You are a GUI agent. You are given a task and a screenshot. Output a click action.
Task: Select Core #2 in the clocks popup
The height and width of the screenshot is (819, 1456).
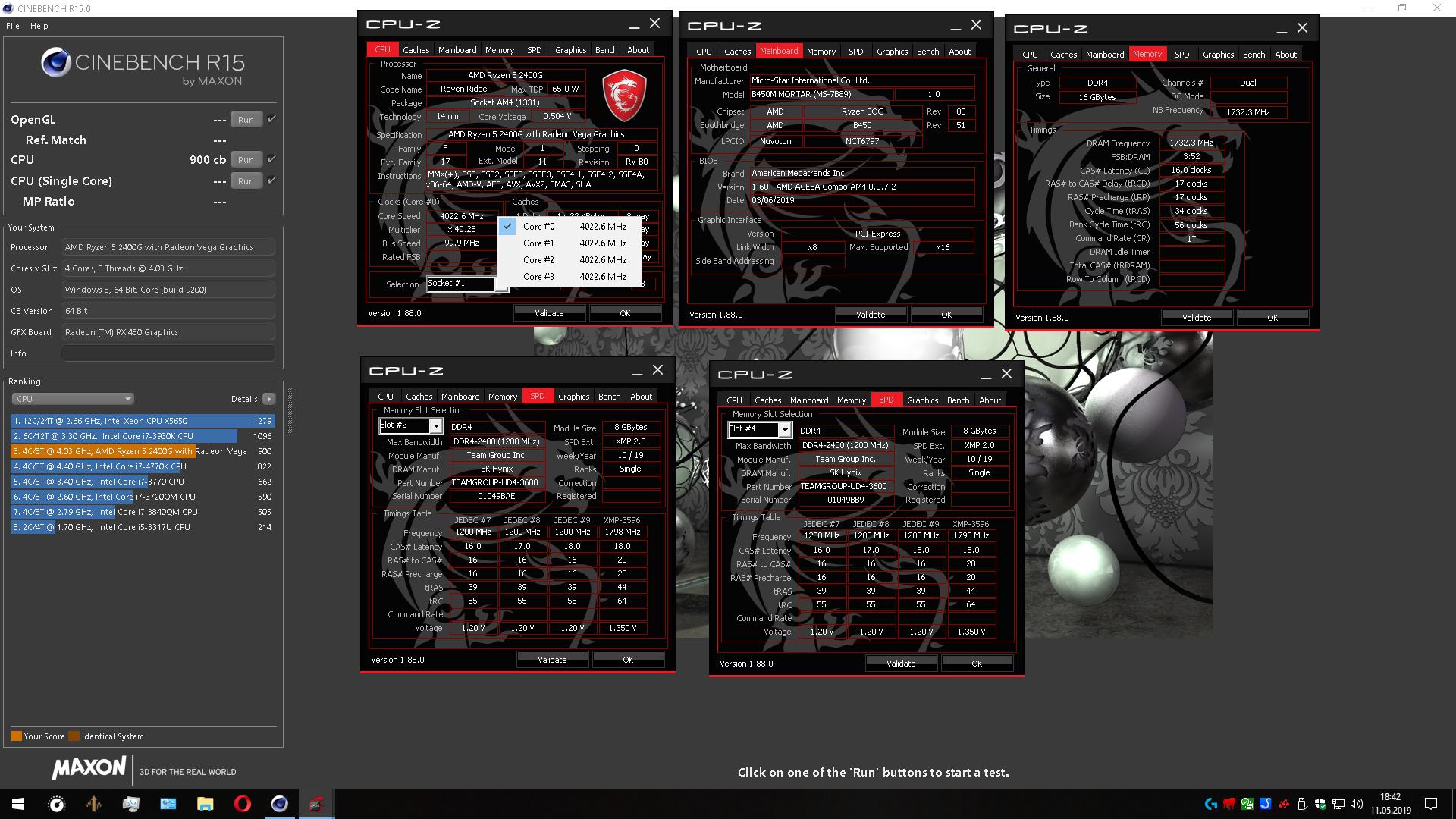538,260
